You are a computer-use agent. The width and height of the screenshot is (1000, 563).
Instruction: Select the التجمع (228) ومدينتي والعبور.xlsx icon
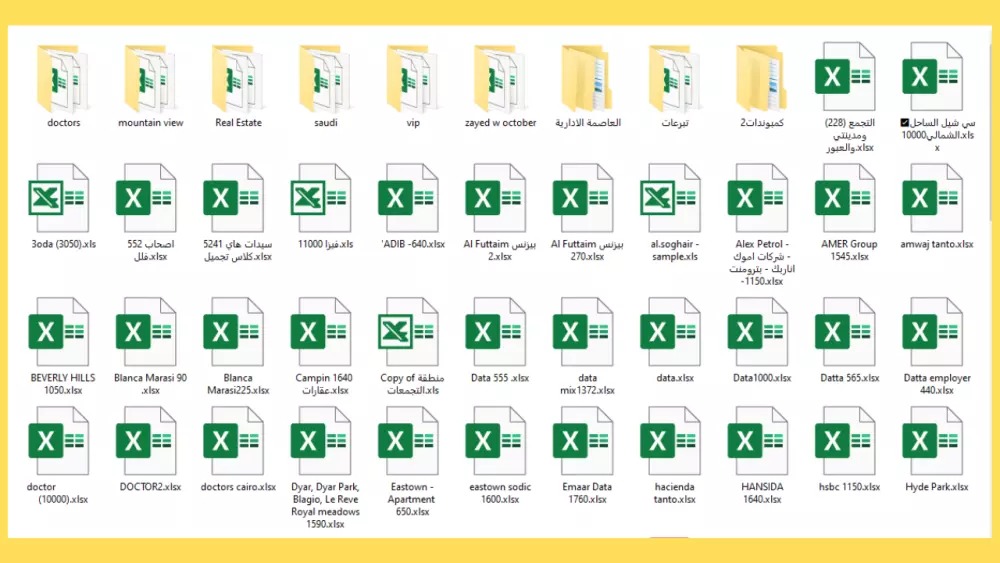845,77
